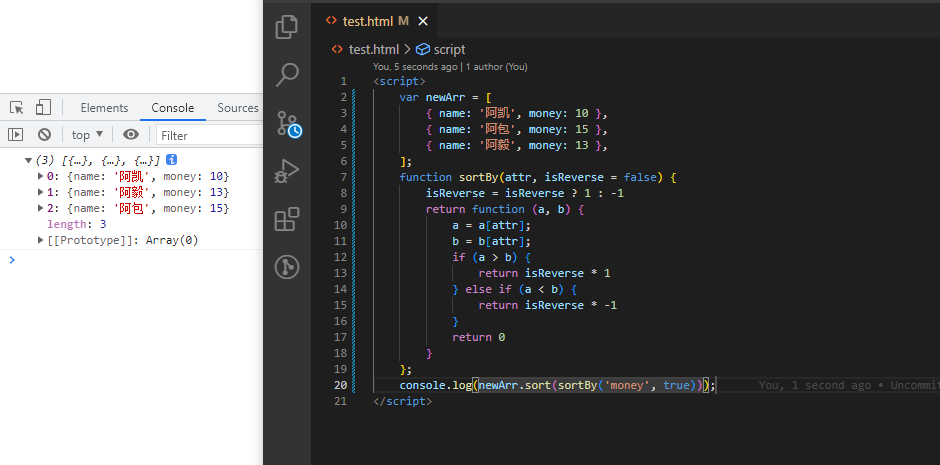The image size is (940, 465).
Task: Click the eye icon to create live expression
Action: point(131,135)
